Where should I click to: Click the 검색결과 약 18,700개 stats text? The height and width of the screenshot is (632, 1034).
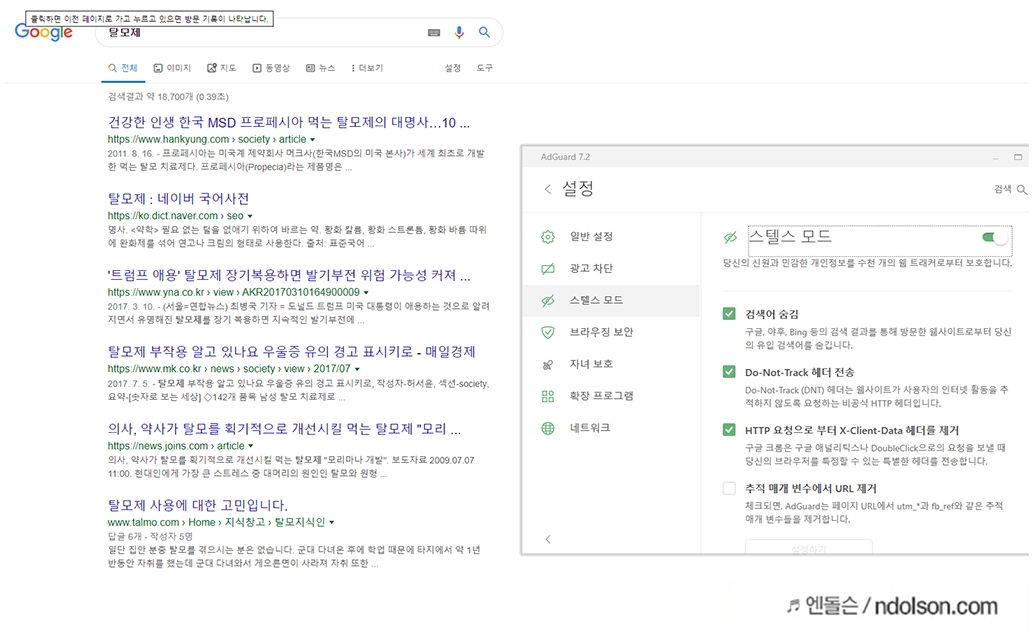[168, 97]
